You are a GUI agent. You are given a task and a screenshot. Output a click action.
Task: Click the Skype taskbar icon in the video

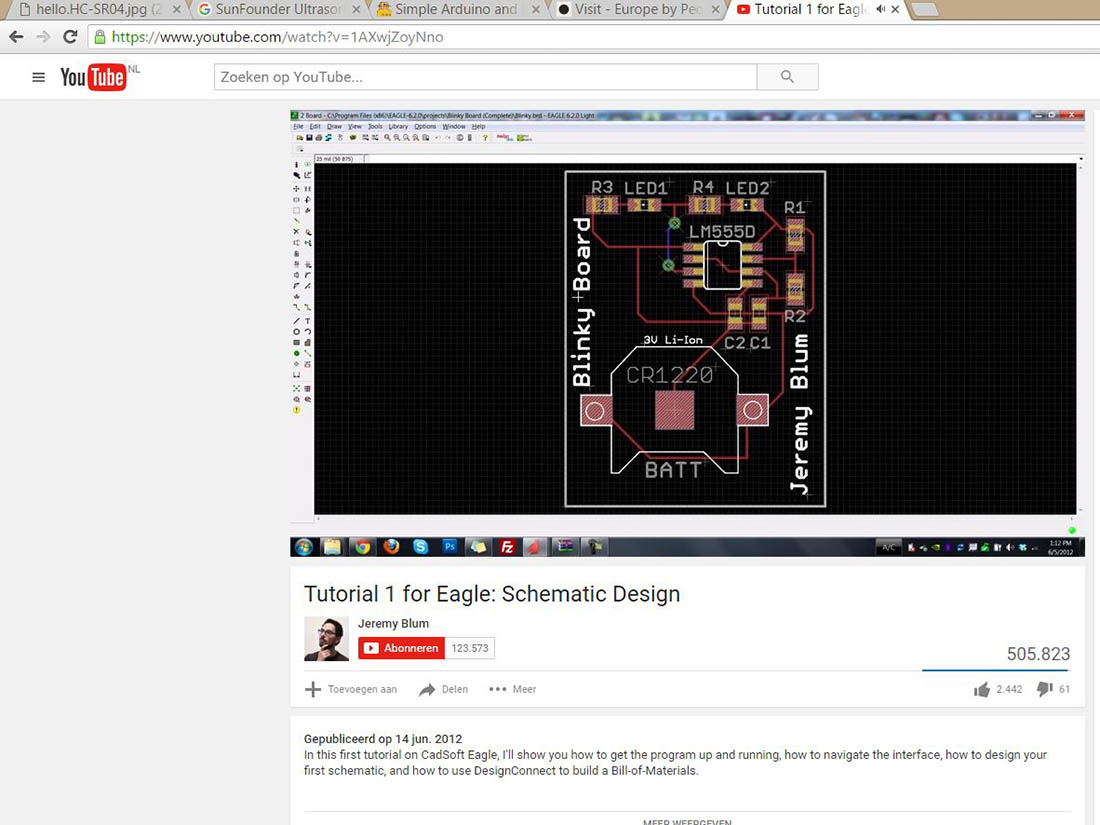420,547
